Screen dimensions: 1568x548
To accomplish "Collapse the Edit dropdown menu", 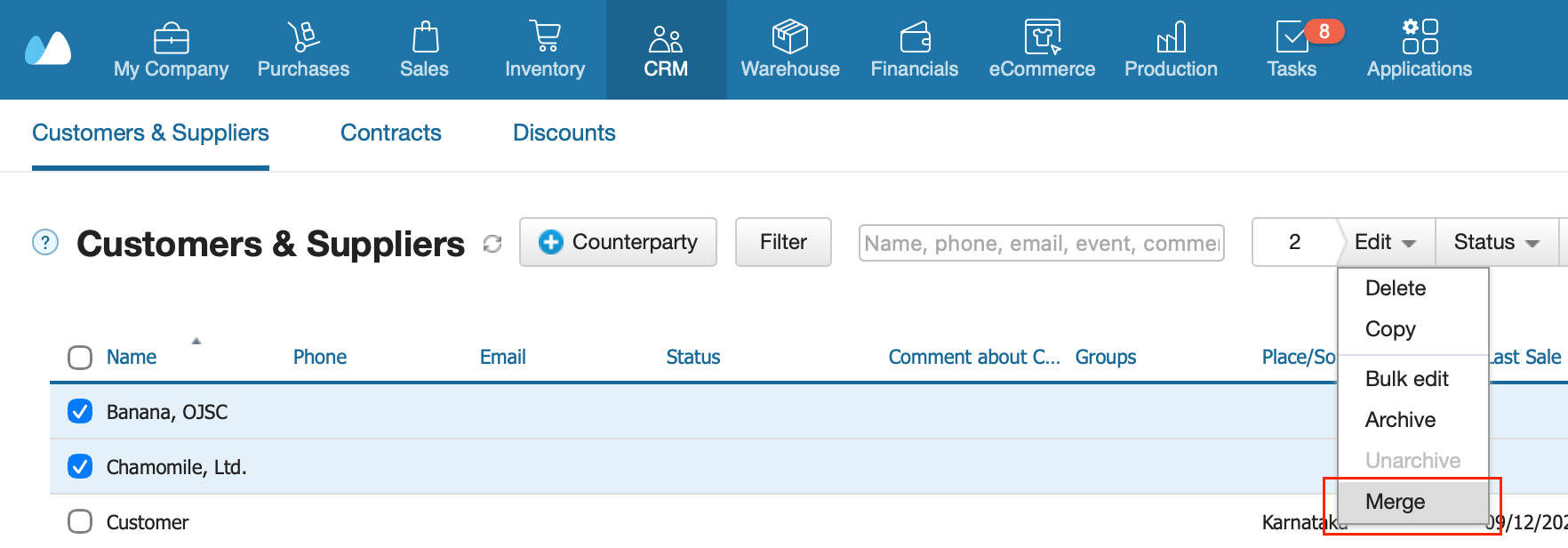I will coord(1385,242).
